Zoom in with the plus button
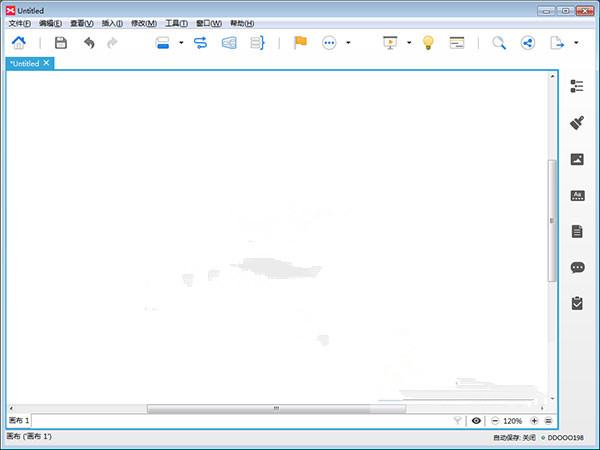600x450 pixels. coord(534,421)
